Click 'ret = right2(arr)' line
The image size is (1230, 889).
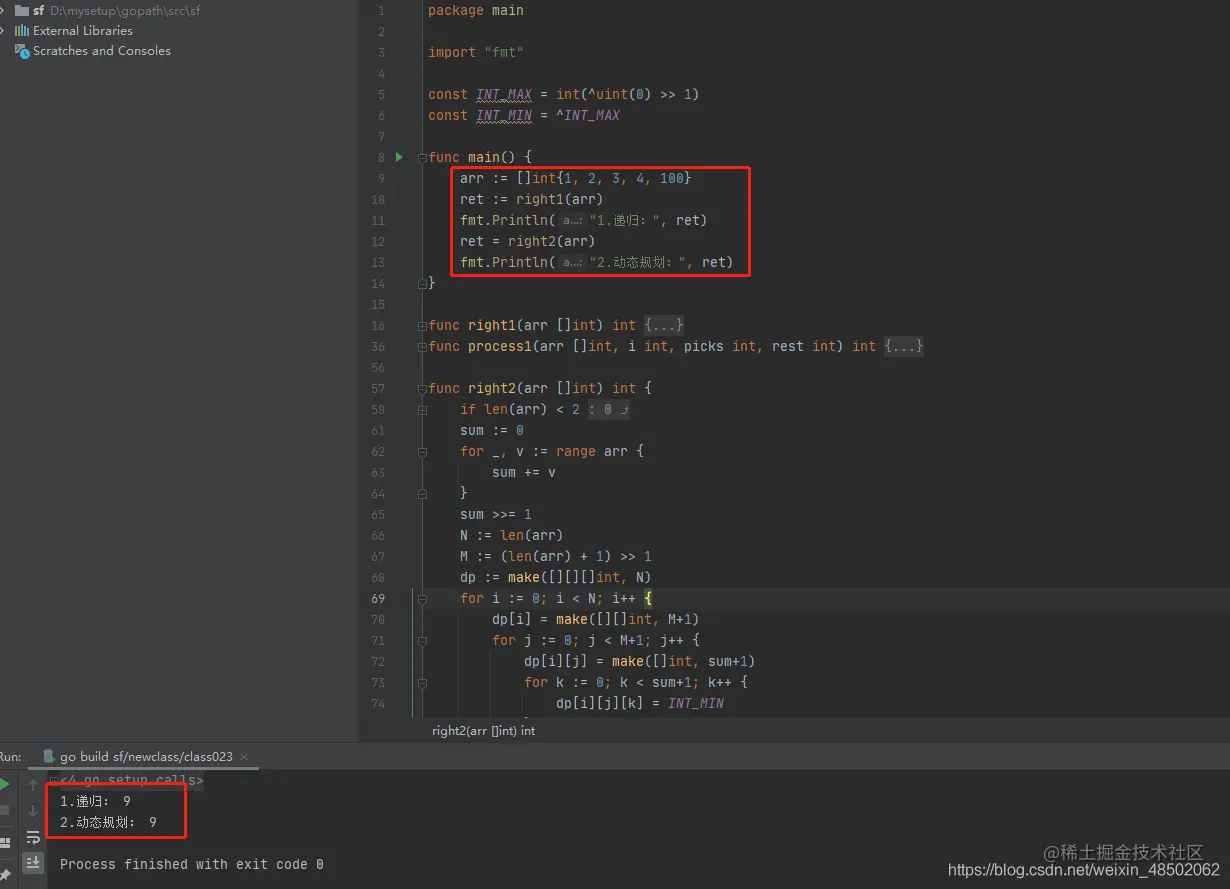[528, 241]
